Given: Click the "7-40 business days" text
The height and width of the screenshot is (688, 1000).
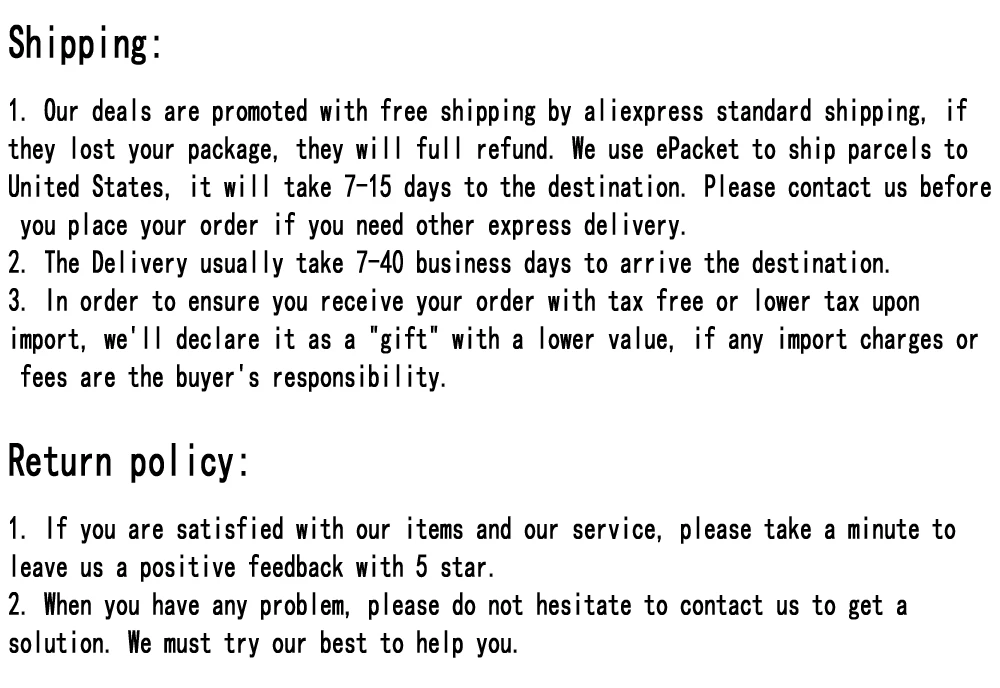Looking at the screenshot, I should tap(464, 263).
